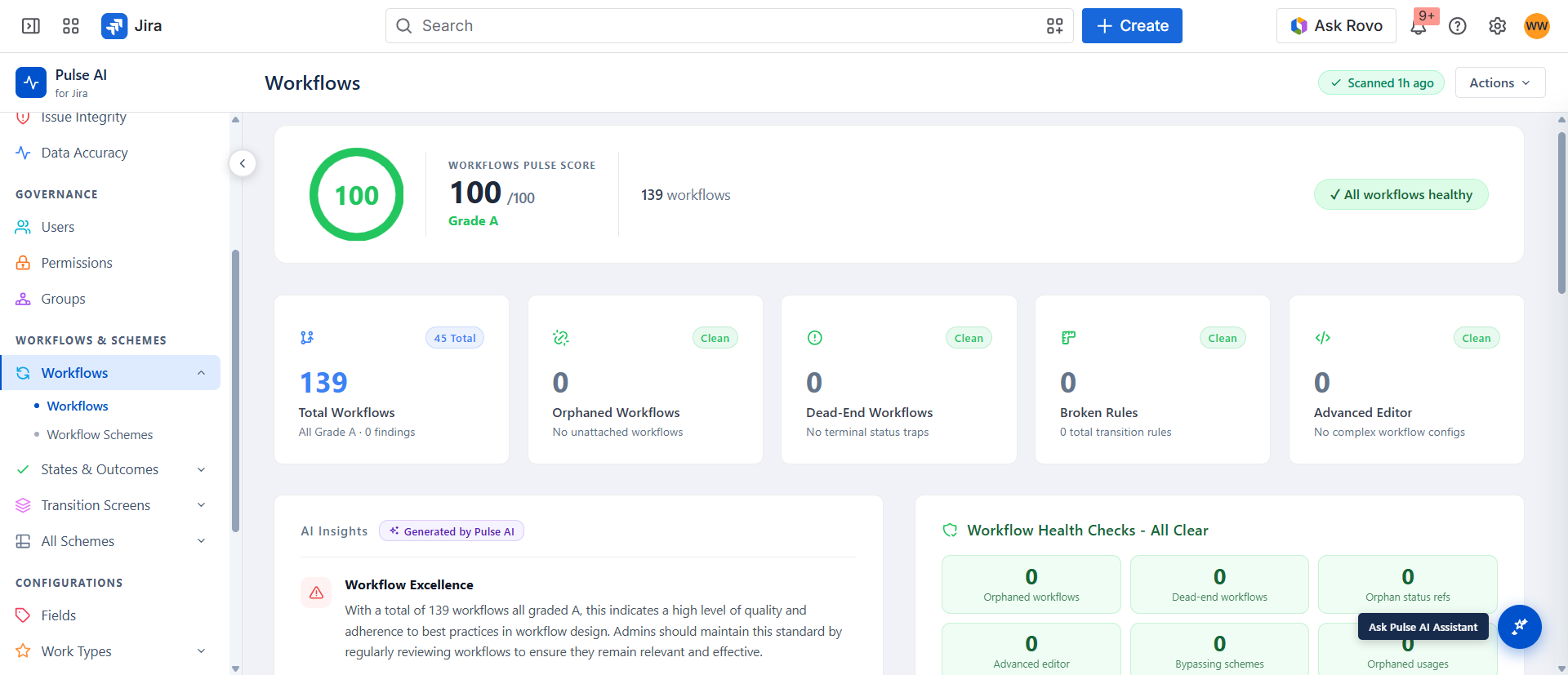Expand Transition Screens chevron

(201, 505)
